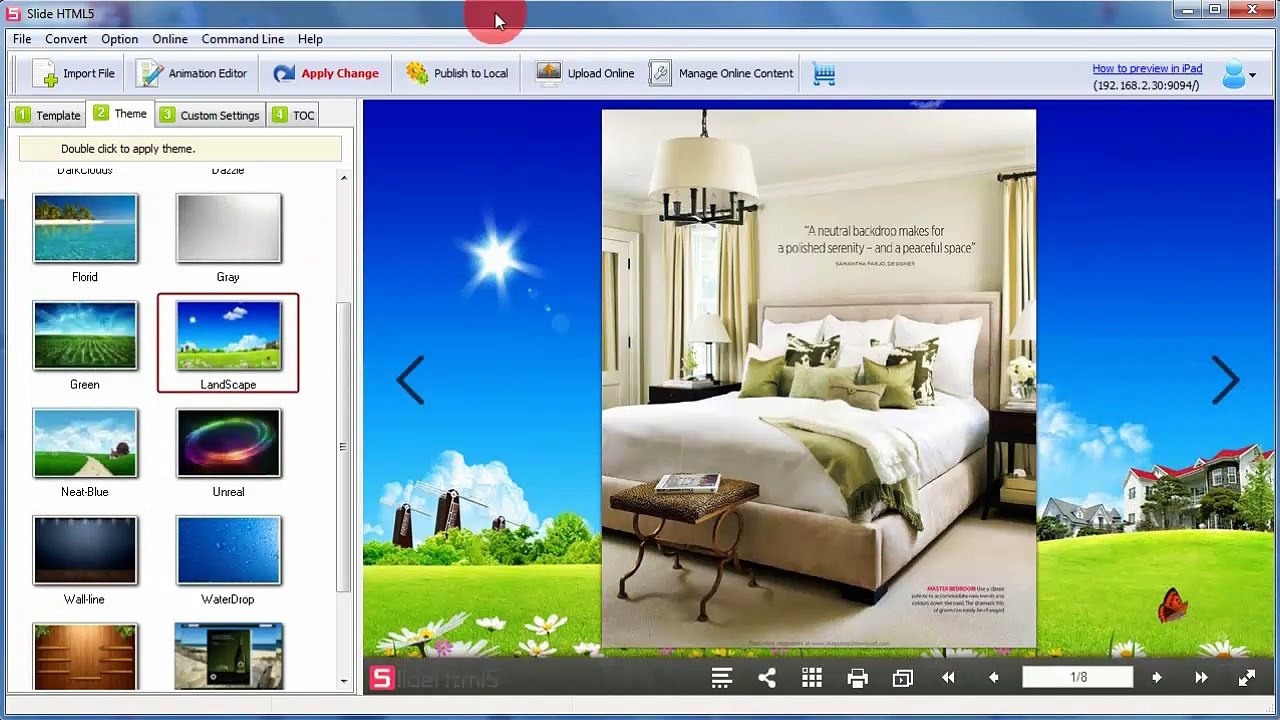Click Publish to Local
This screenshot has height=720, width=1280.
(456, 73)
